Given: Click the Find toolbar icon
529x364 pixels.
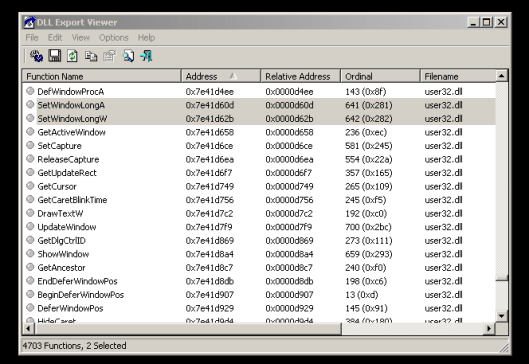Looking at the screenshot, I should click(x=128, y=56).
